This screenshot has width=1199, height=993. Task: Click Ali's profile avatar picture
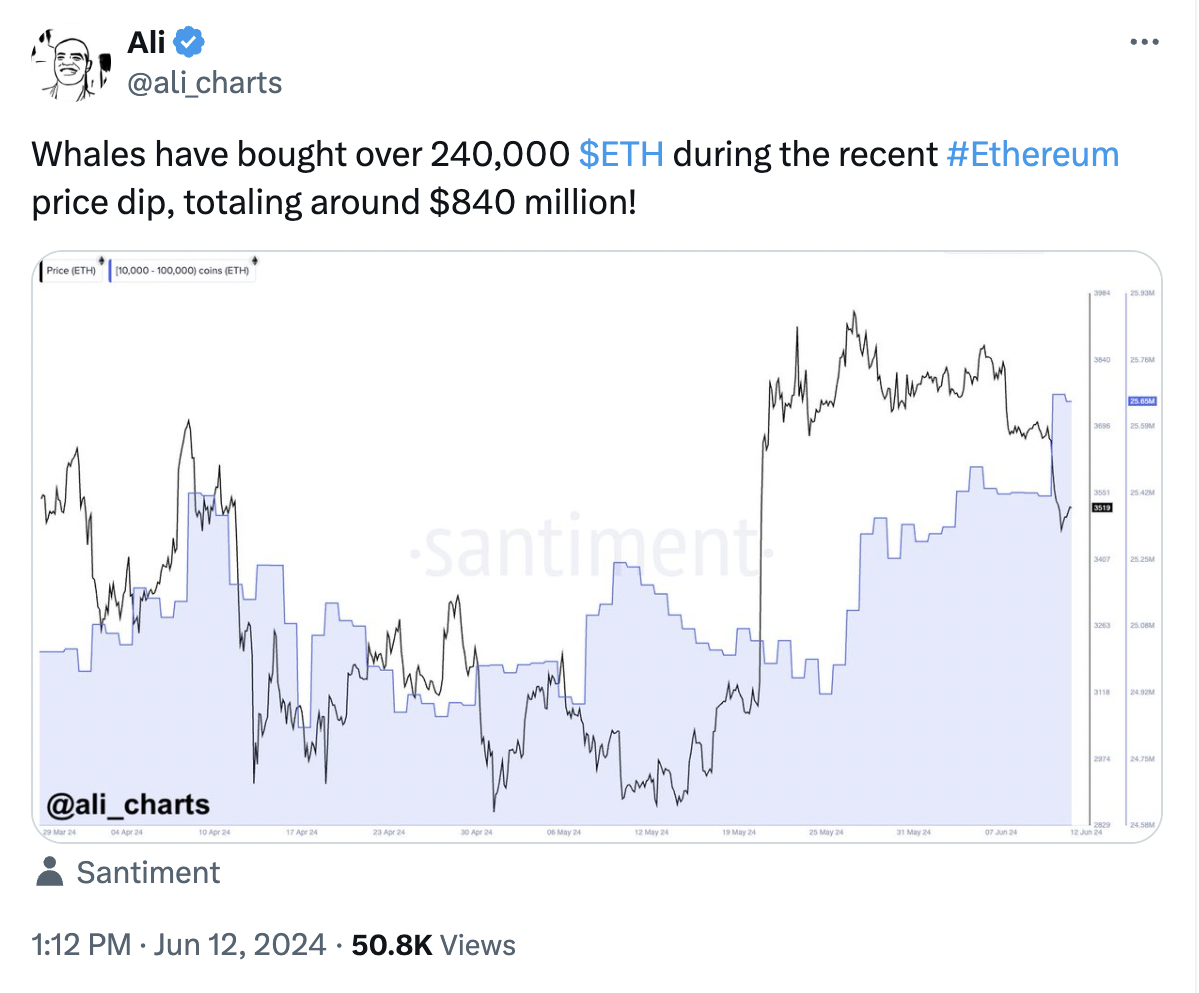click(x=71, y=65)
